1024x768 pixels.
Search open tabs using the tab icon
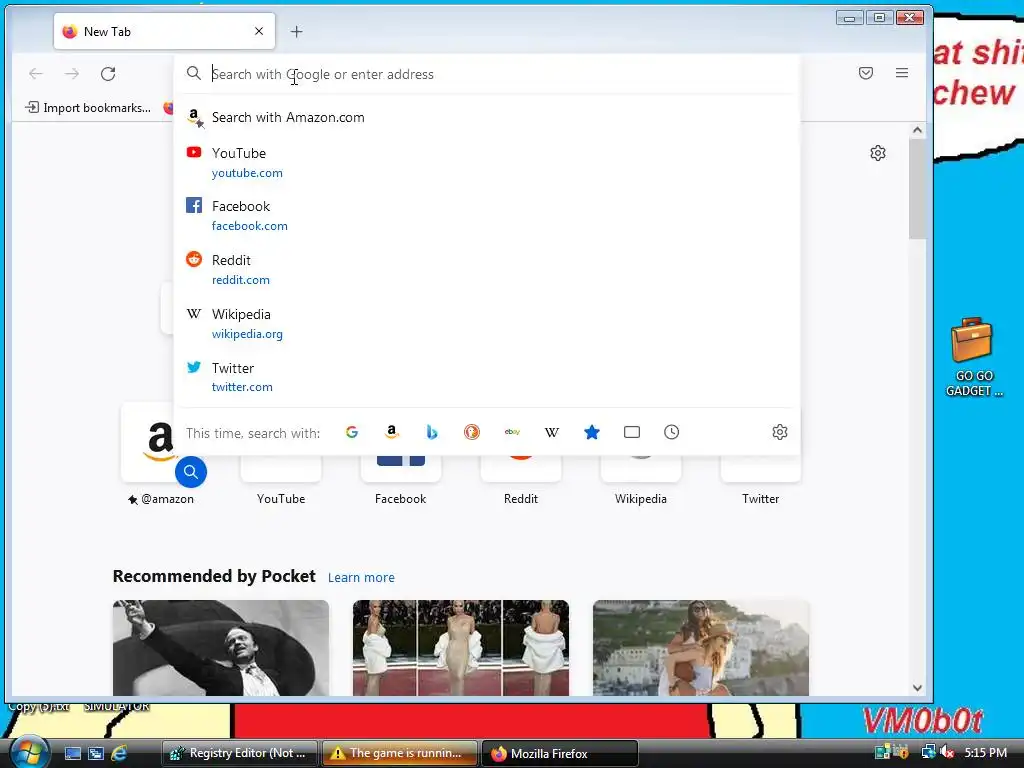point(632,432)
